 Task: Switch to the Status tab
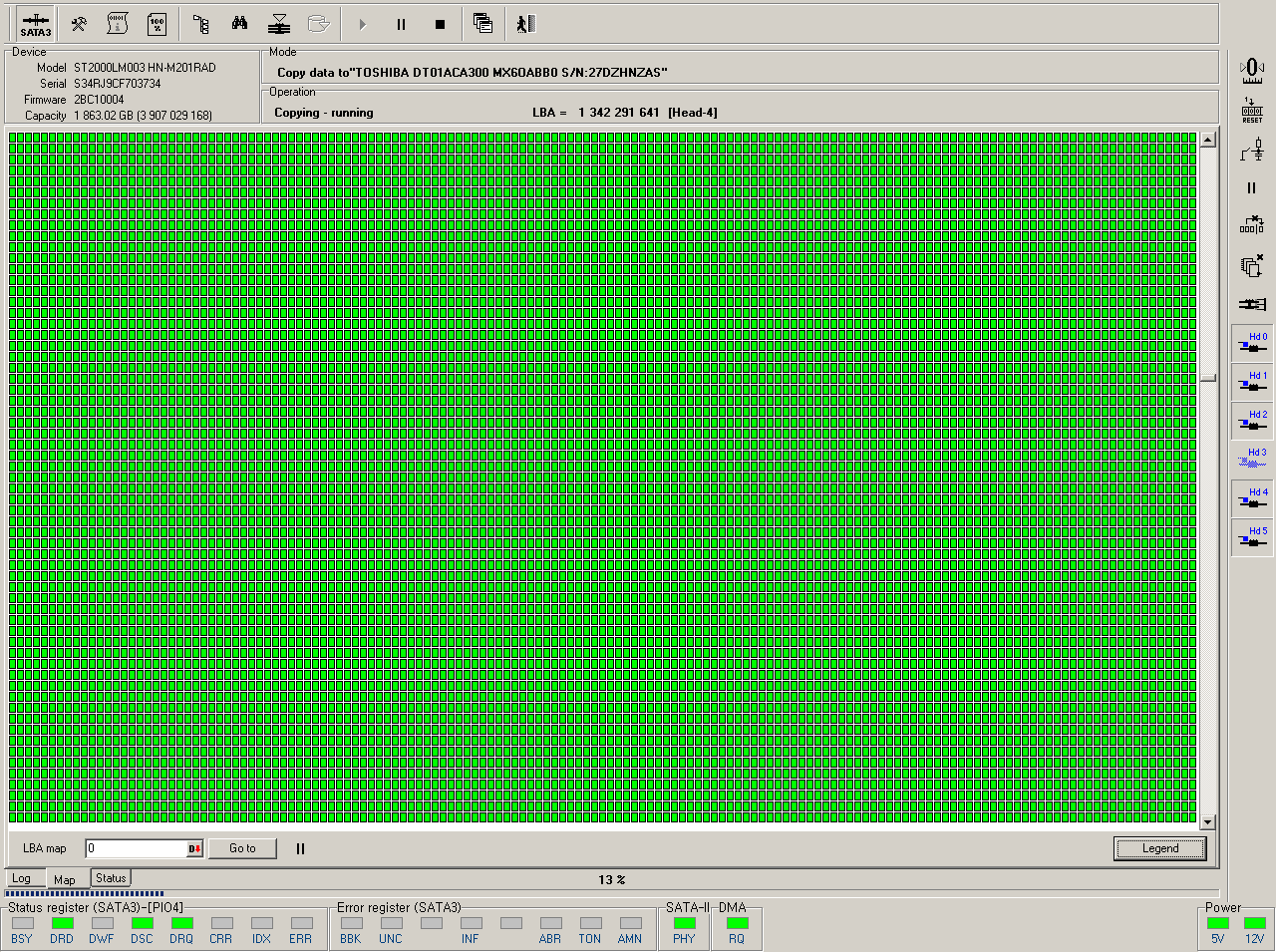coord(111,878)
